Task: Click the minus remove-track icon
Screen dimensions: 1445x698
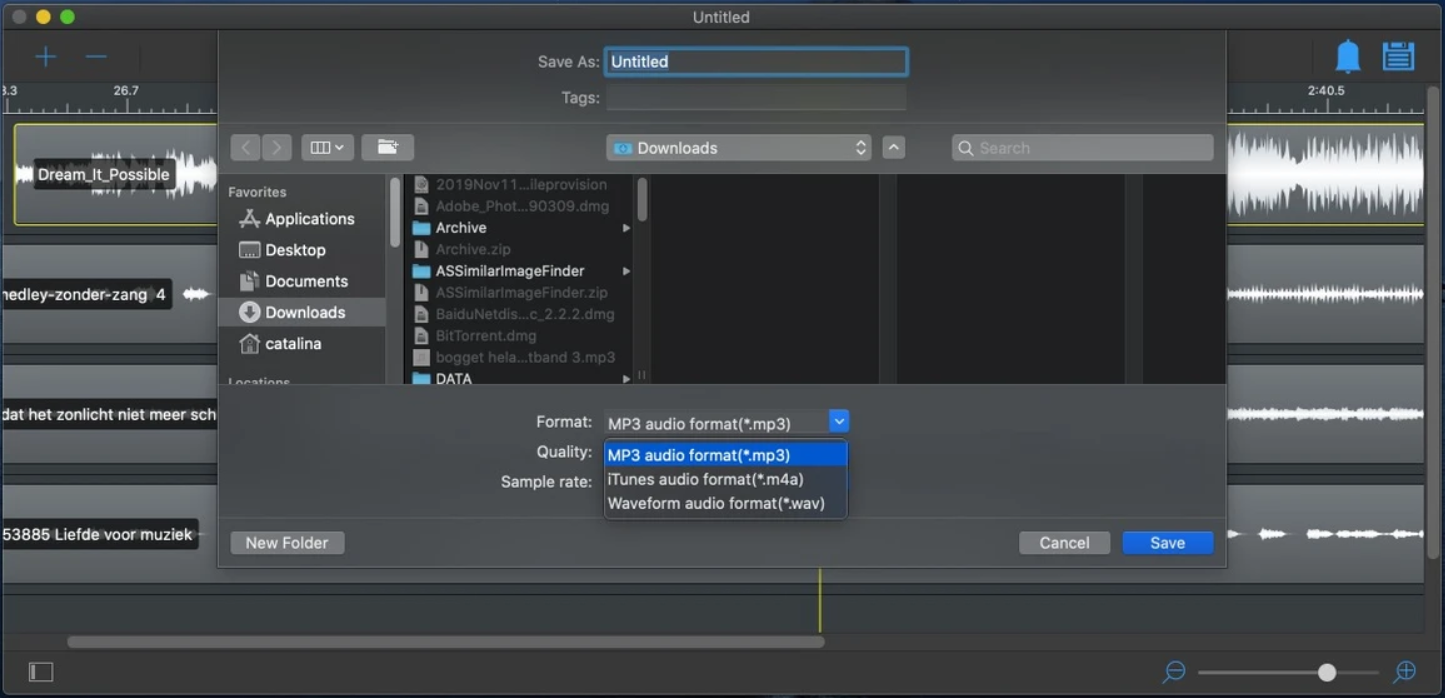Action: 96,57
